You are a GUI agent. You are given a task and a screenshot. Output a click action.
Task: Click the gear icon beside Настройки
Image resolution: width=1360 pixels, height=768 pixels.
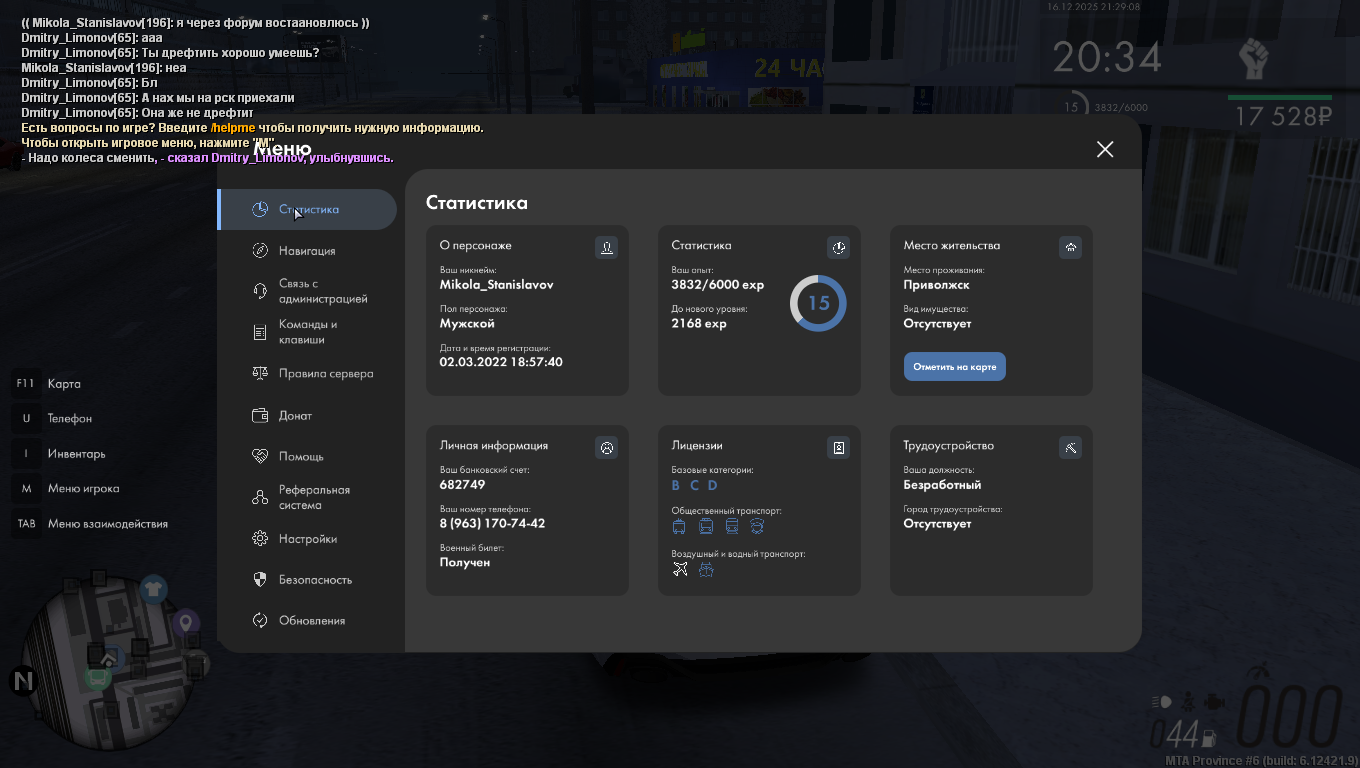coord(260,538)
